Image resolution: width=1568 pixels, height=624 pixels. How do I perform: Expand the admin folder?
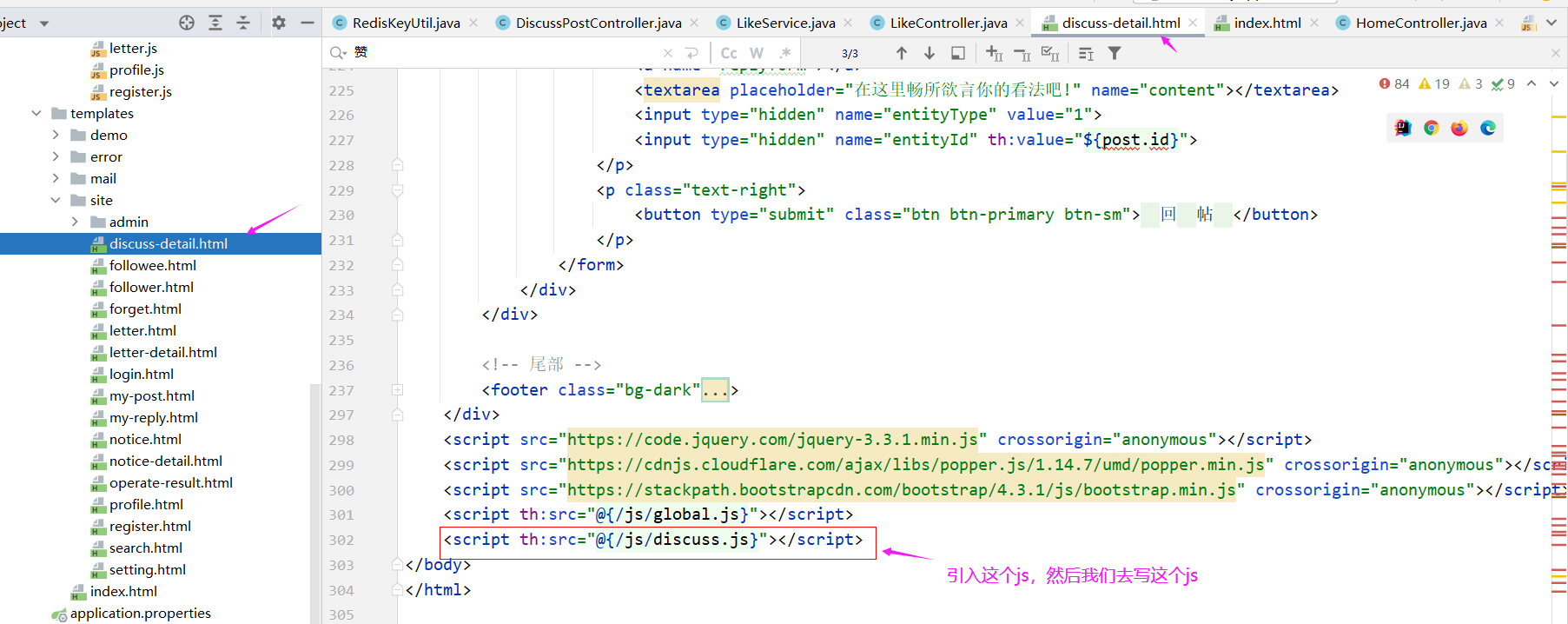[x=75, y=222]
